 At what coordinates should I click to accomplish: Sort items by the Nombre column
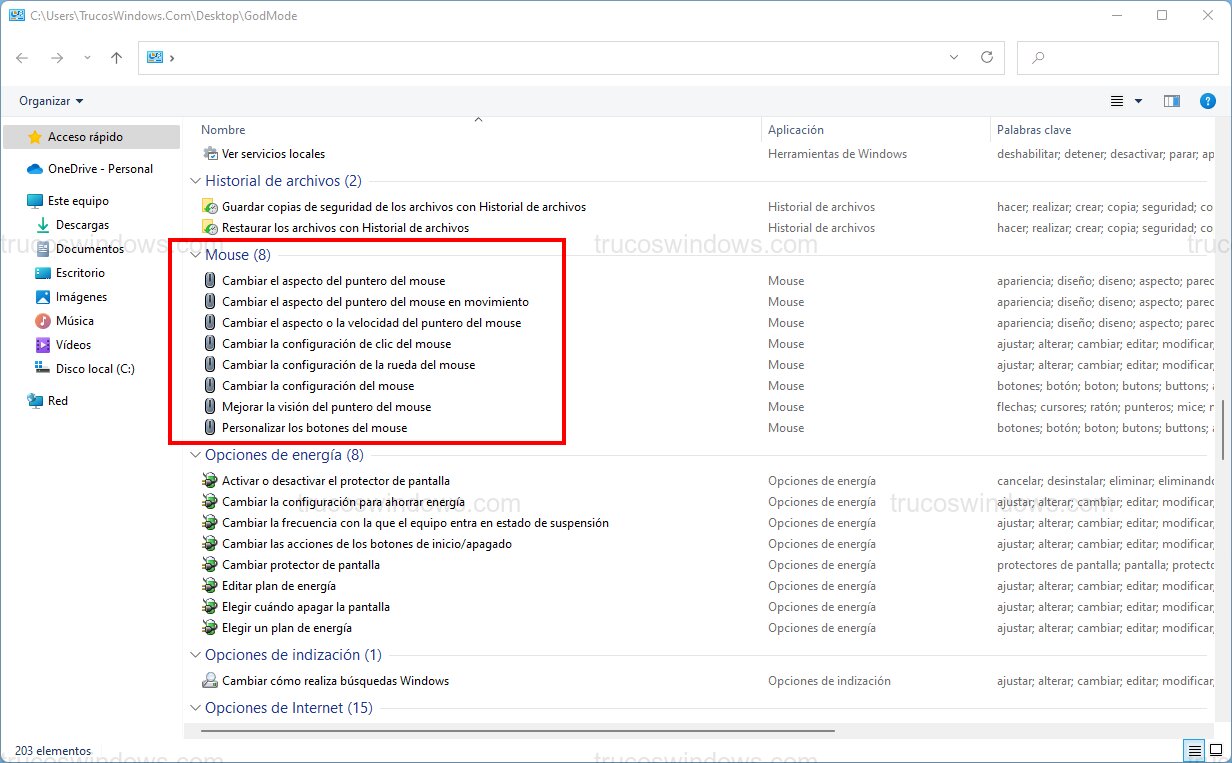pyautogui.click(x=222, y=130)
